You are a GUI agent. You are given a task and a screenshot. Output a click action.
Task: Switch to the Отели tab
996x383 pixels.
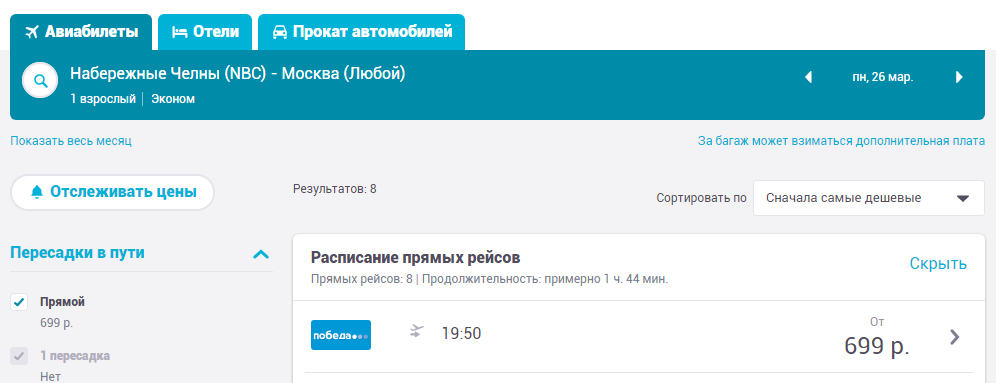pyautogui.click(x=205, y=32)
